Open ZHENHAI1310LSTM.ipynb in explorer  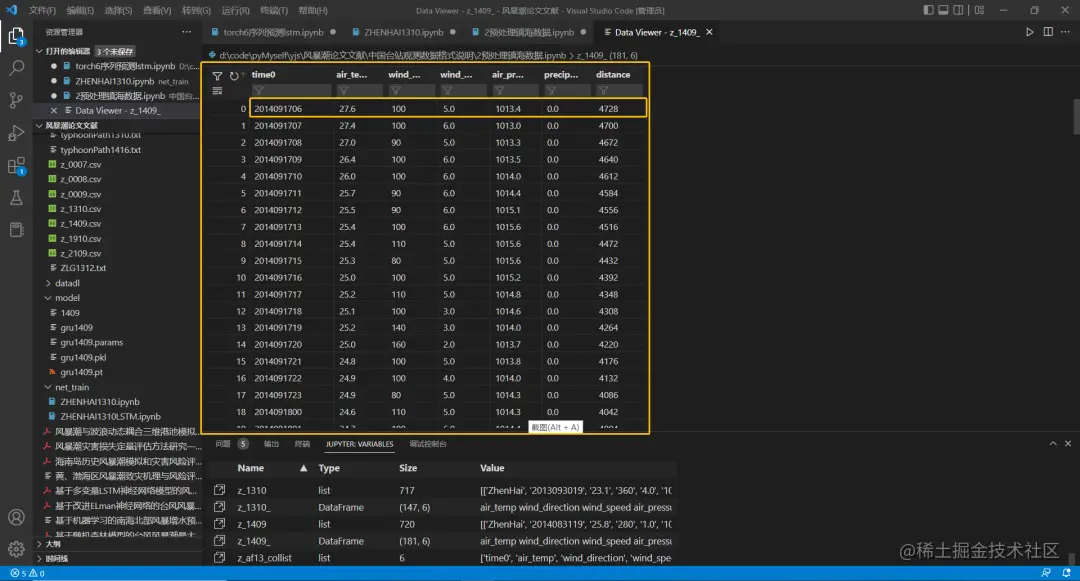110,416
